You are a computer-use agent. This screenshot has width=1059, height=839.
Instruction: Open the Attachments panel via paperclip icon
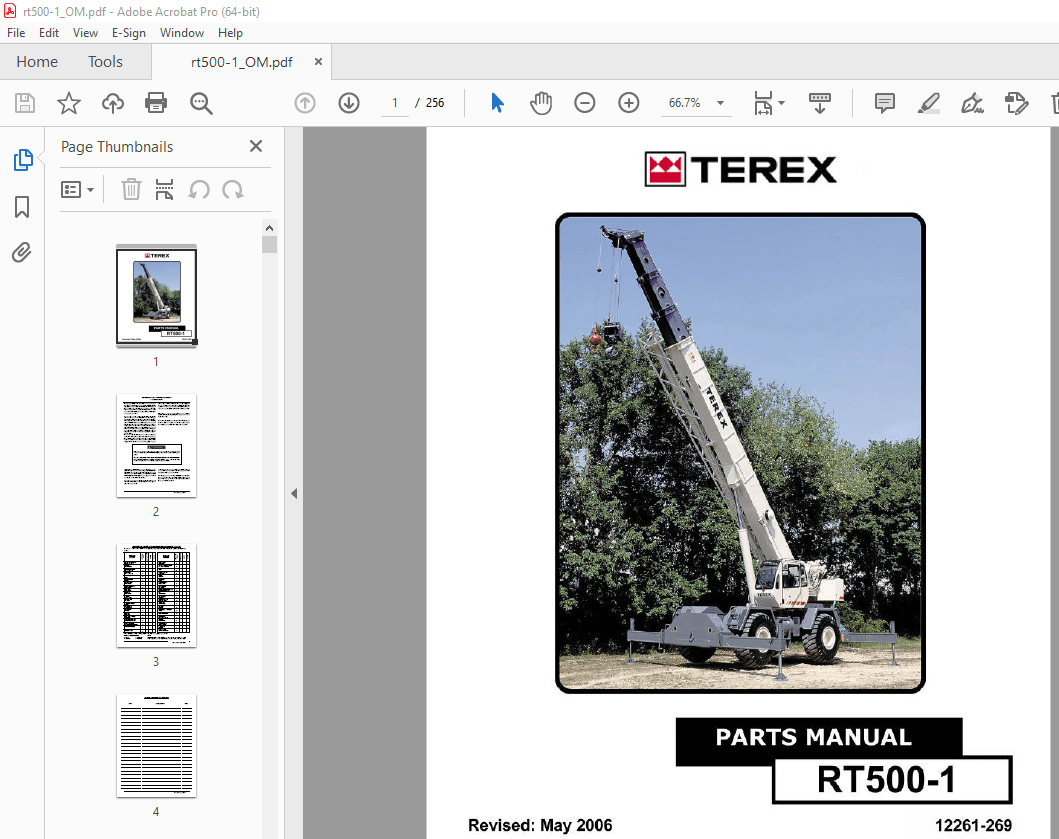click(22, 252)
